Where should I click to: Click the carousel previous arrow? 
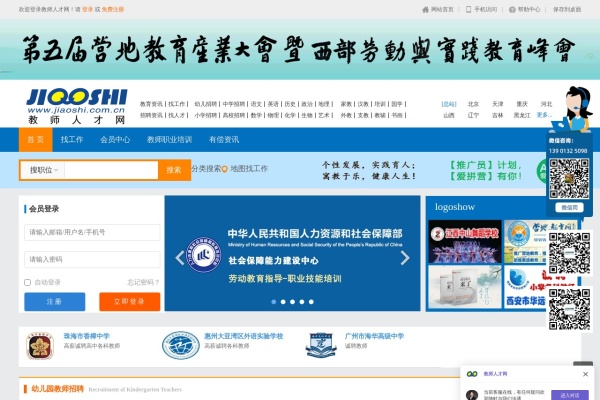(179, 258)
